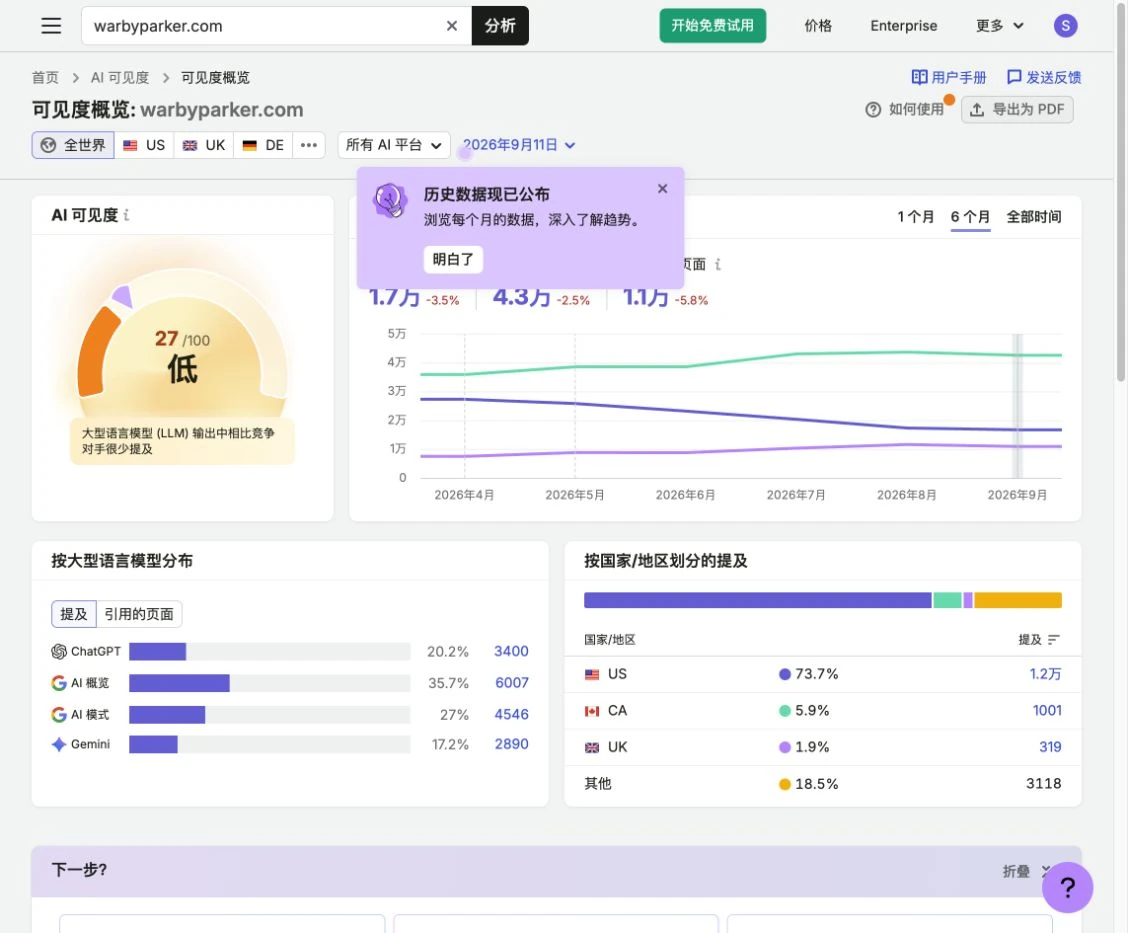1128x933 pixels.
Task: Open the Enterprise page
Action: (x=904, y=26)
